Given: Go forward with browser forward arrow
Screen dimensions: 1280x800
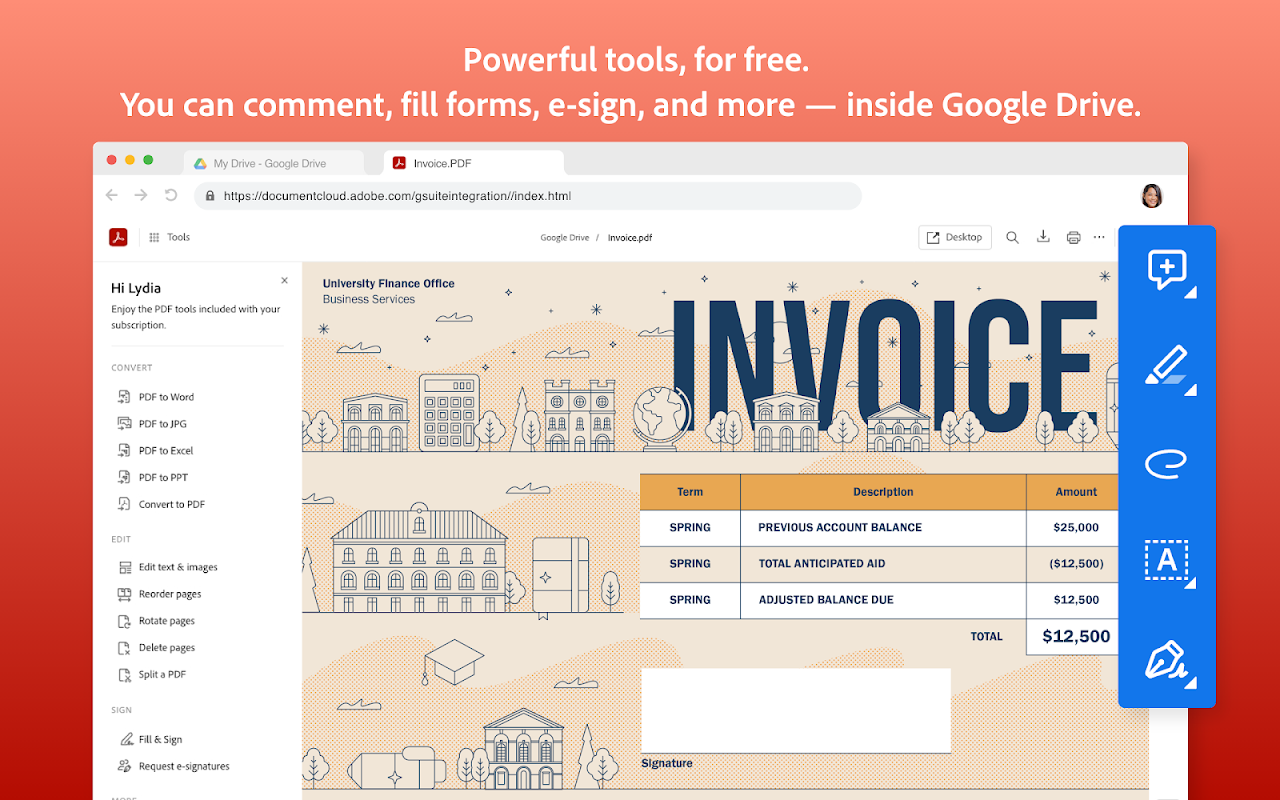Looking at the screenshot, I should [141, 196].
